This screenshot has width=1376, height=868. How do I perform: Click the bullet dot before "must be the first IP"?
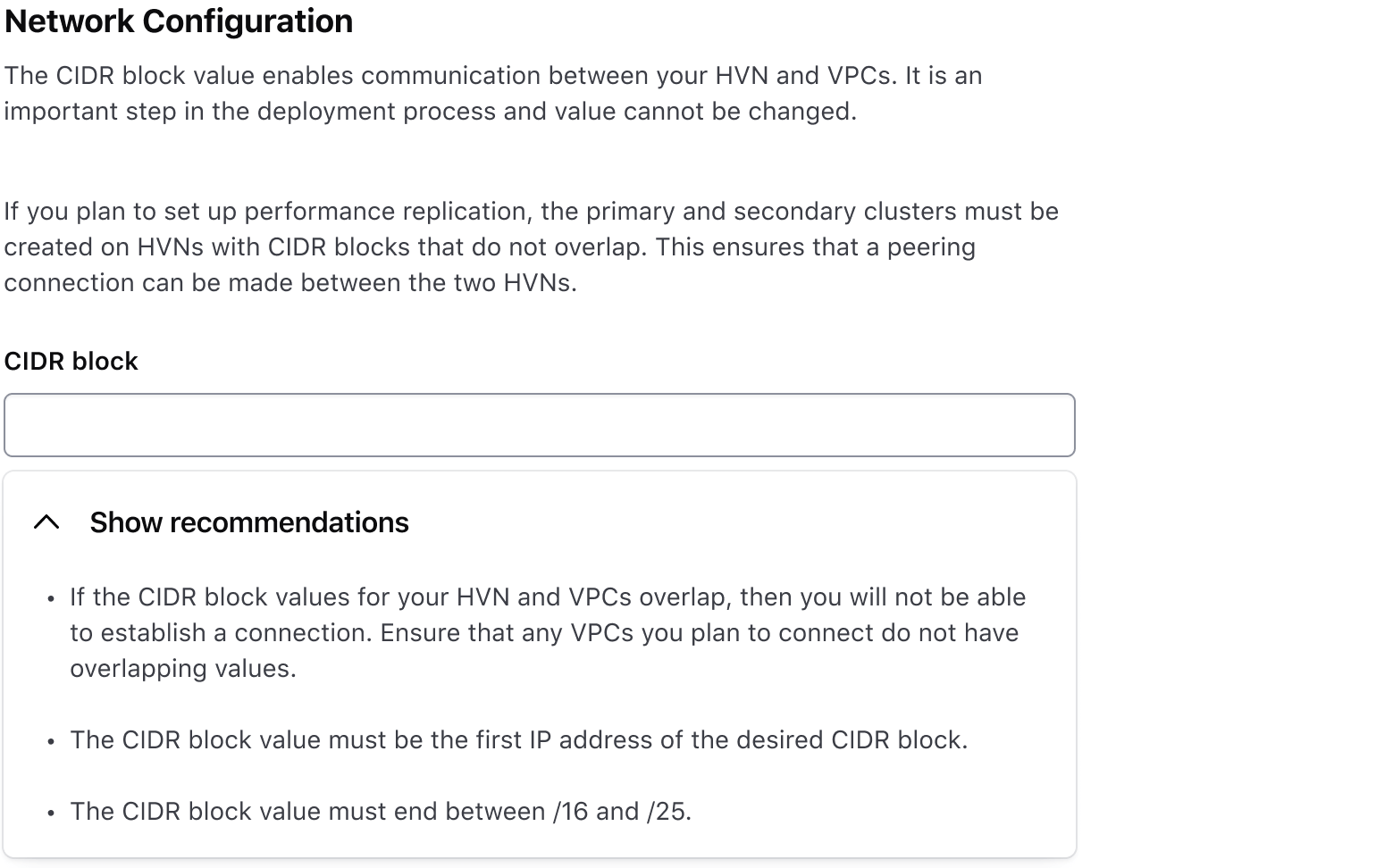point(51,741)
